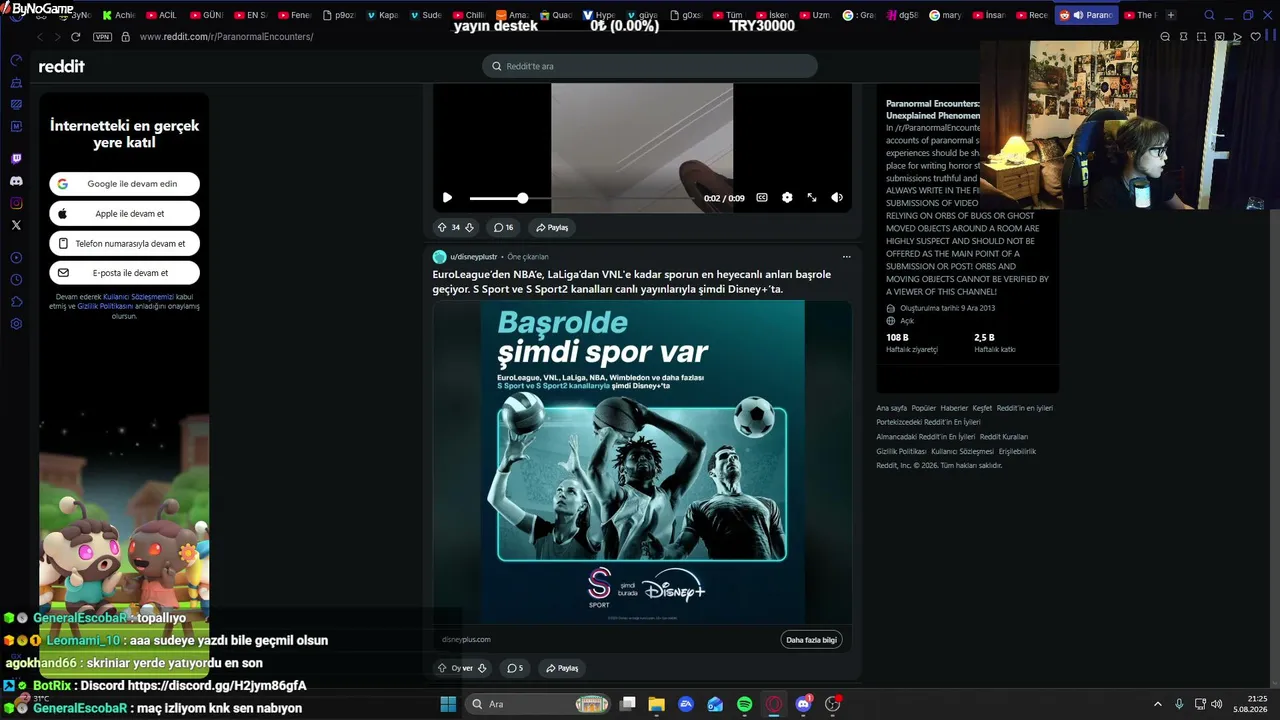1280x720 pixels.
Task: Open 'Ana sayfa' footer link
Action: tap(892, 408)
